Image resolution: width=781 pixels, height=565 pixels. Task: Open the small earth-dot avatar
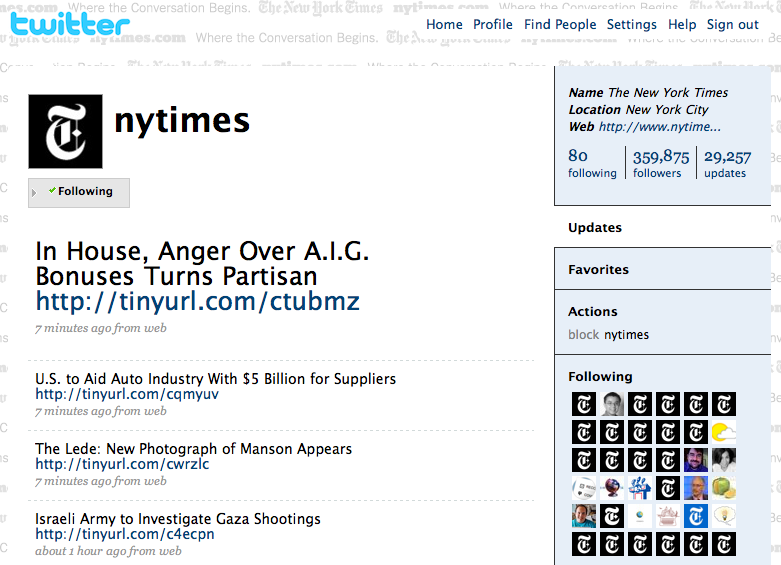point(640,516)
